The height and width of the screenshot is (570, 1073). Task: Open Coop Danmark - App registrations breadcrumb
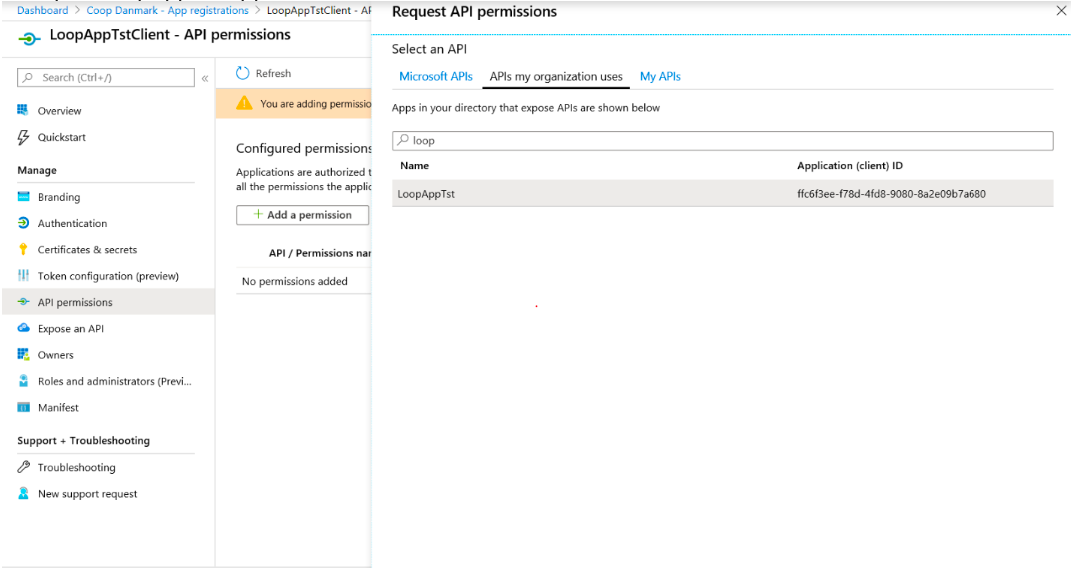tap(167, 10)
